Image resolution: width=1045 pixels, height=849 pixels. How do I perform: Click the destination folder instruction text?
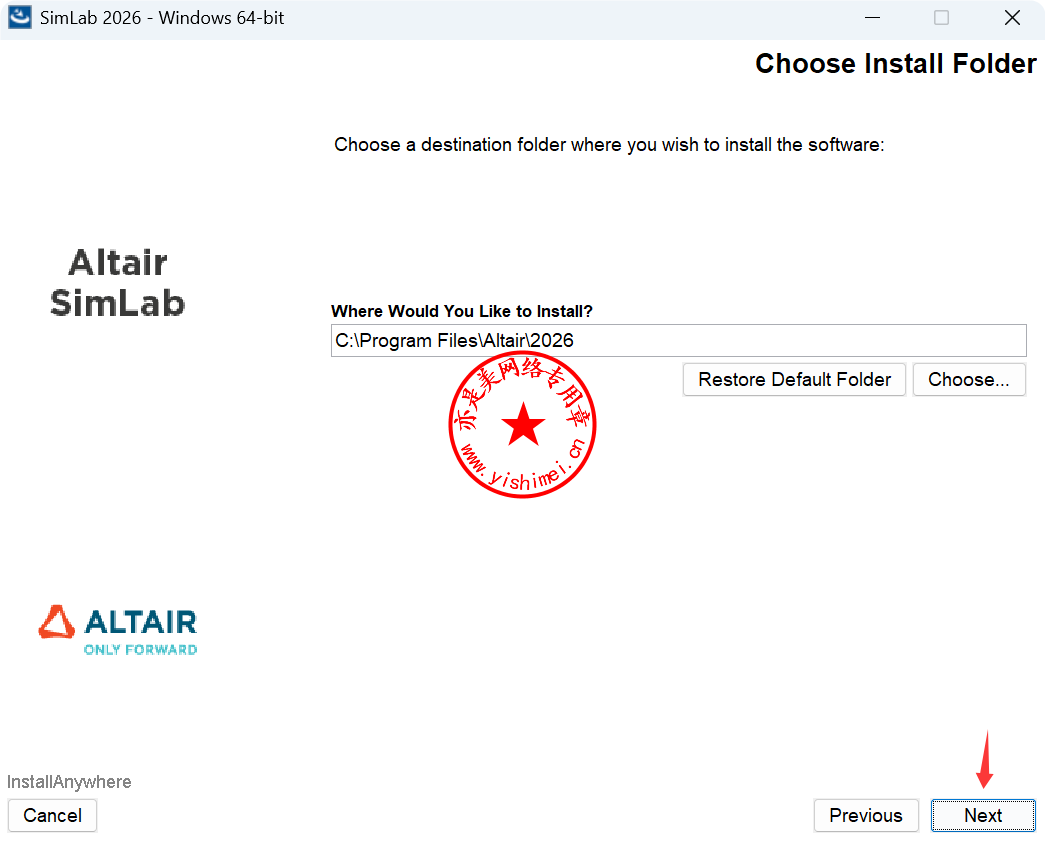pos(609,145)
